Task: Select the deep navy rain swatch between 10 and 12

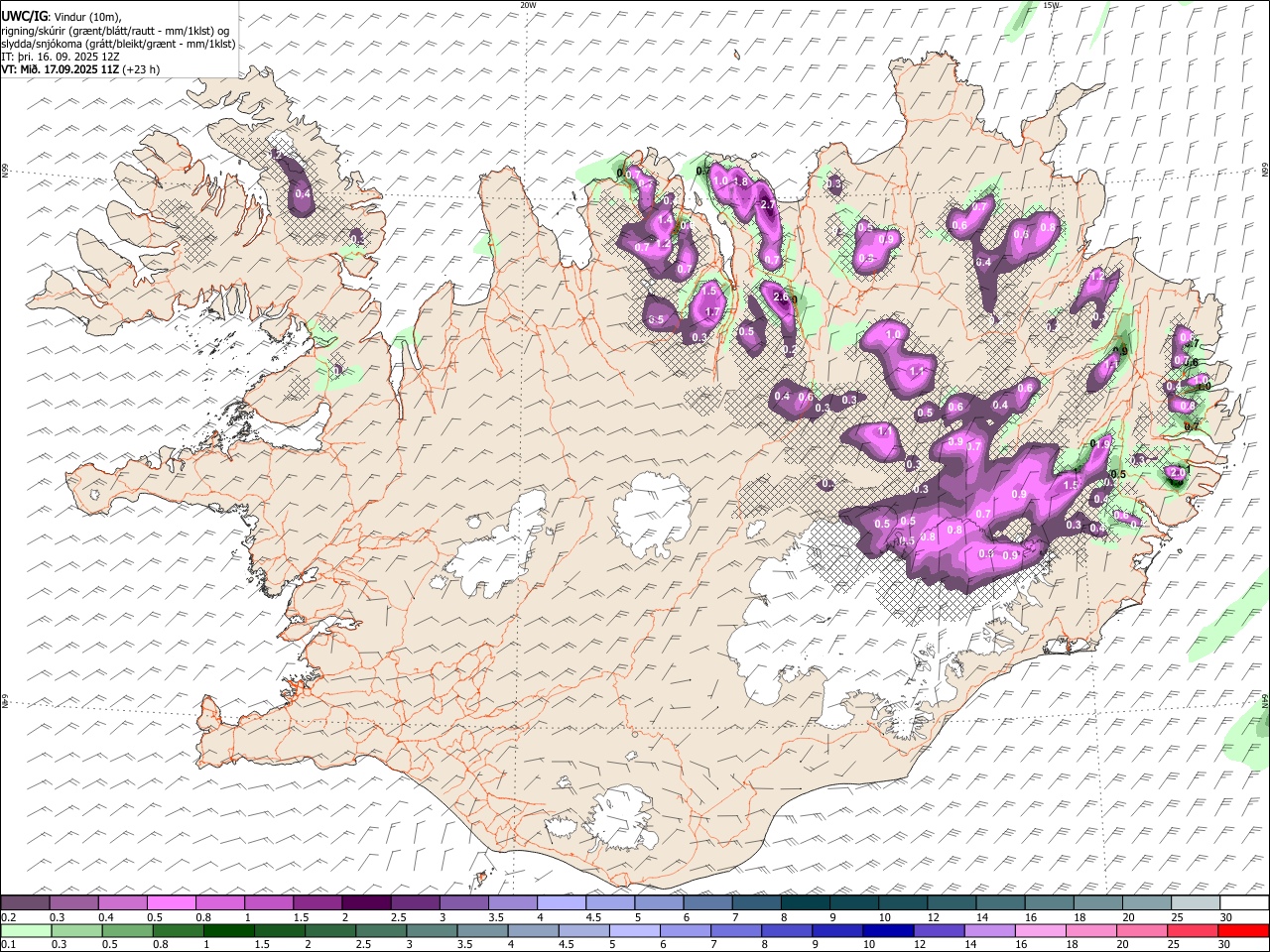Action: tap(890, 930)
